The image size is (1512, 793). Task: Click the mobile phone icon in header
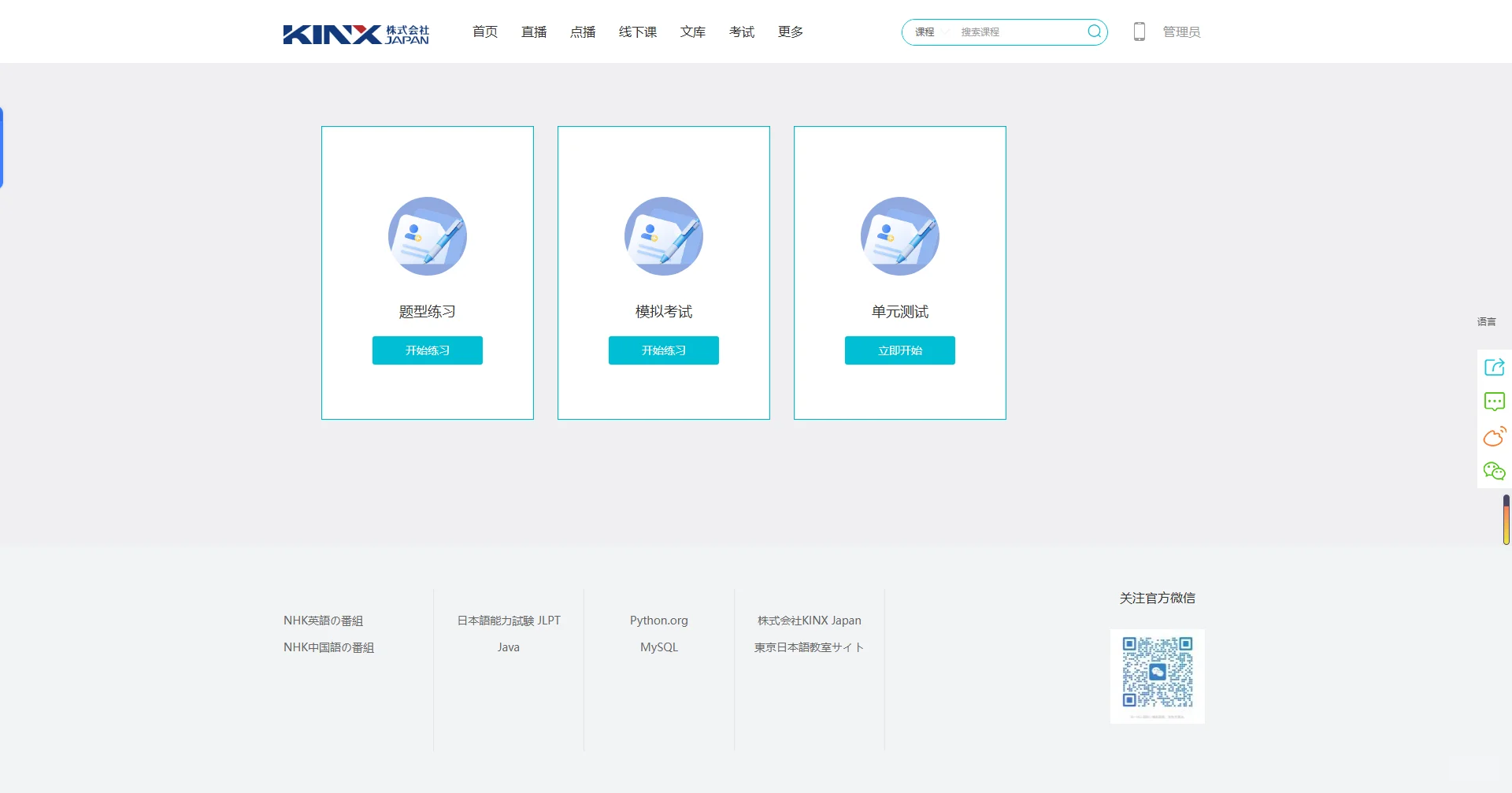(1140, 31)
